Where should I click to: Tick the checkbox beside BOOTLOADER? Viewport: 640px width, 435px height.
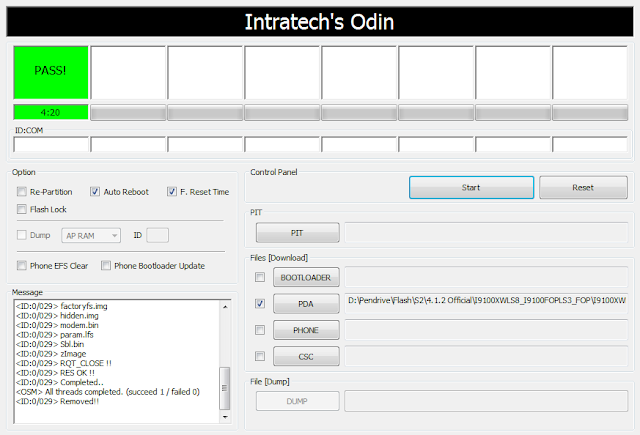[260, 277]
